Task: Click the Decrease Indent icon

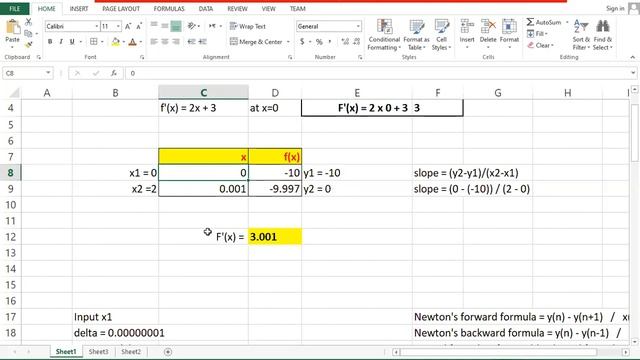Action: [191, 42]
